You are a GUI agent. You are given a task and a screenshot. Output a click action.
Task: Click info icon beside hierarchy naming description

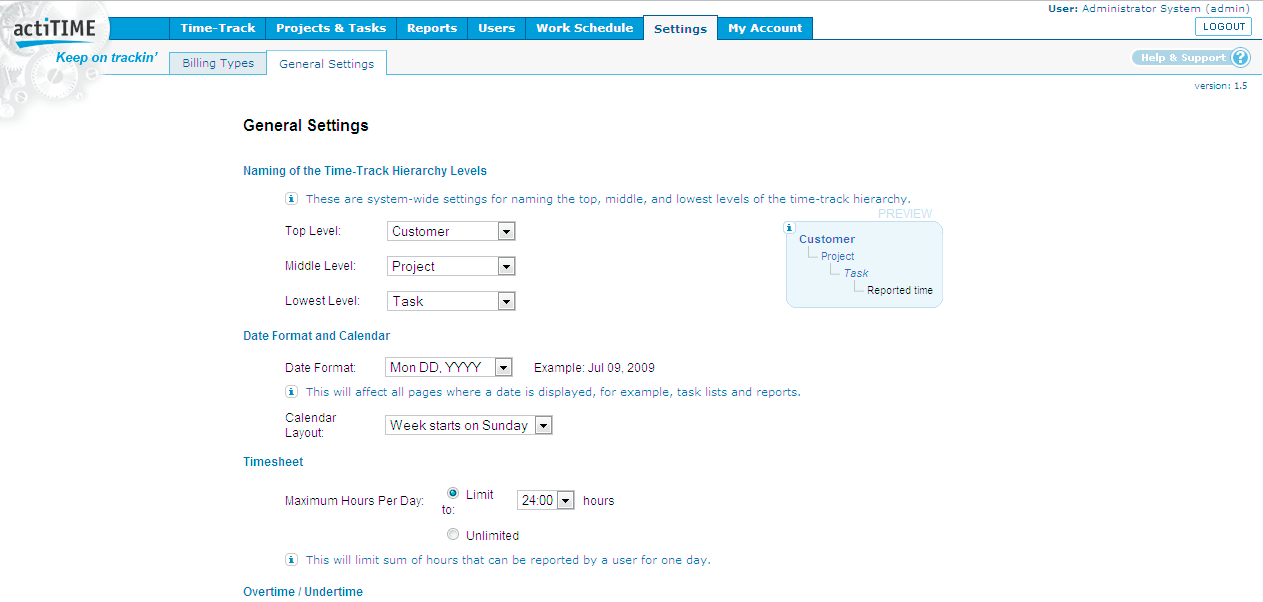pos(291,199)
